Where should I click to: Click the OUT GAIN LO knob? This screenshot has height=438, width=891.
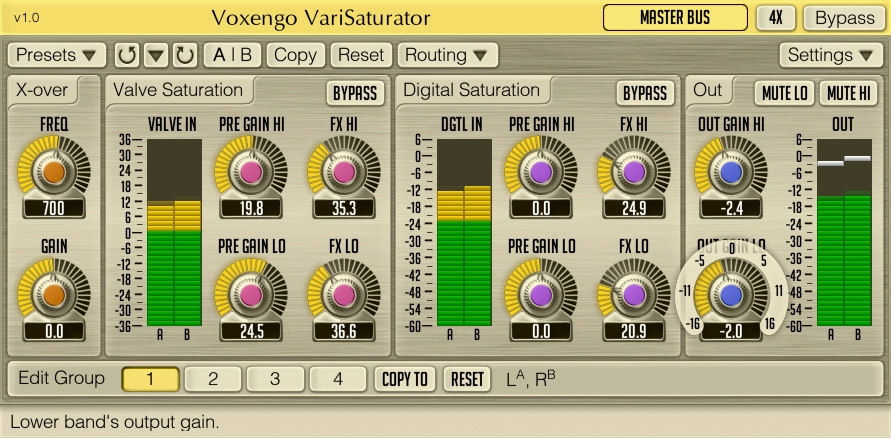[x=731, y=295]
